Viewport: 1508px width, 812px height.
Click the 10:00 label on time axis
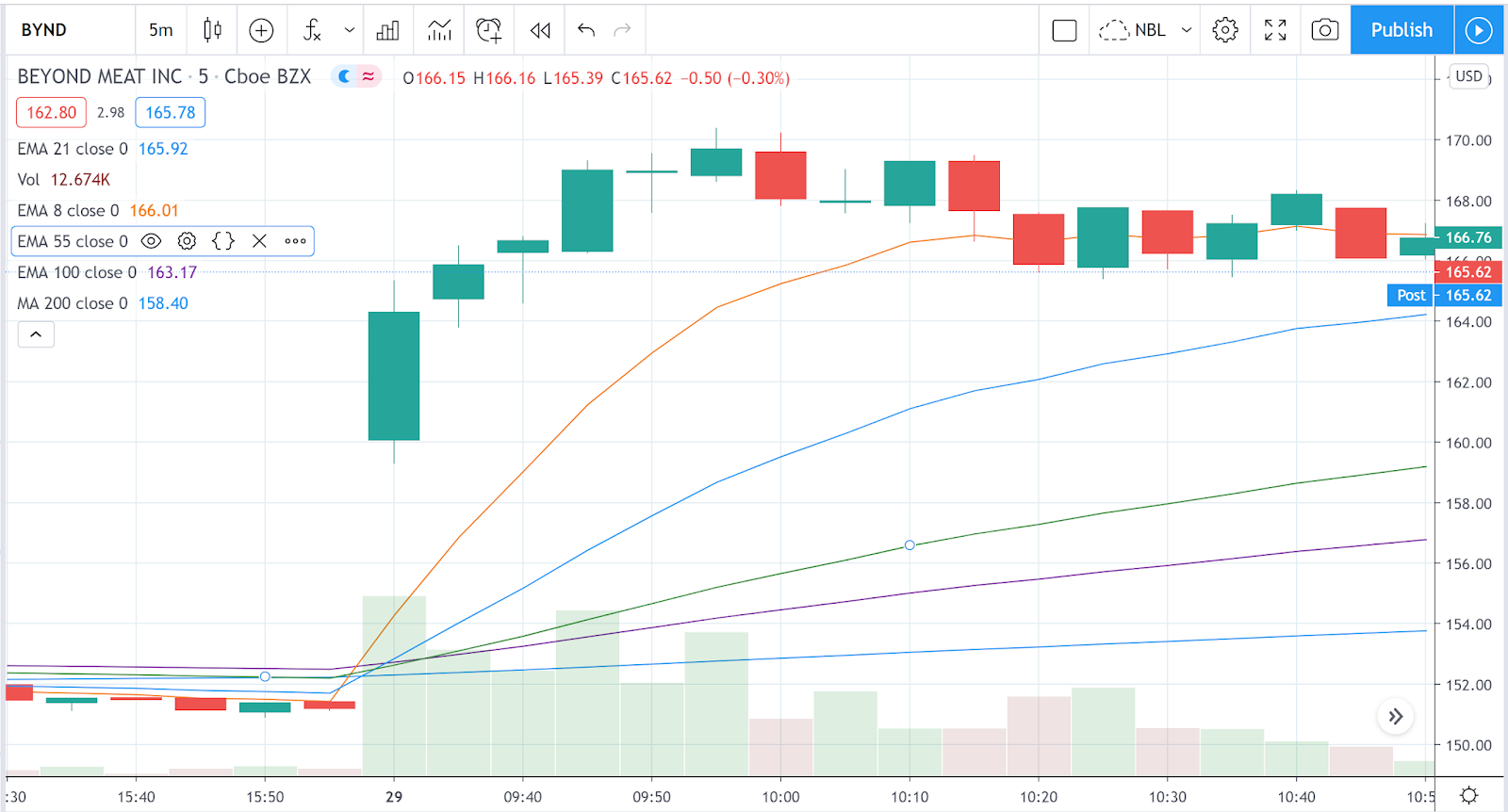(780, 797)
